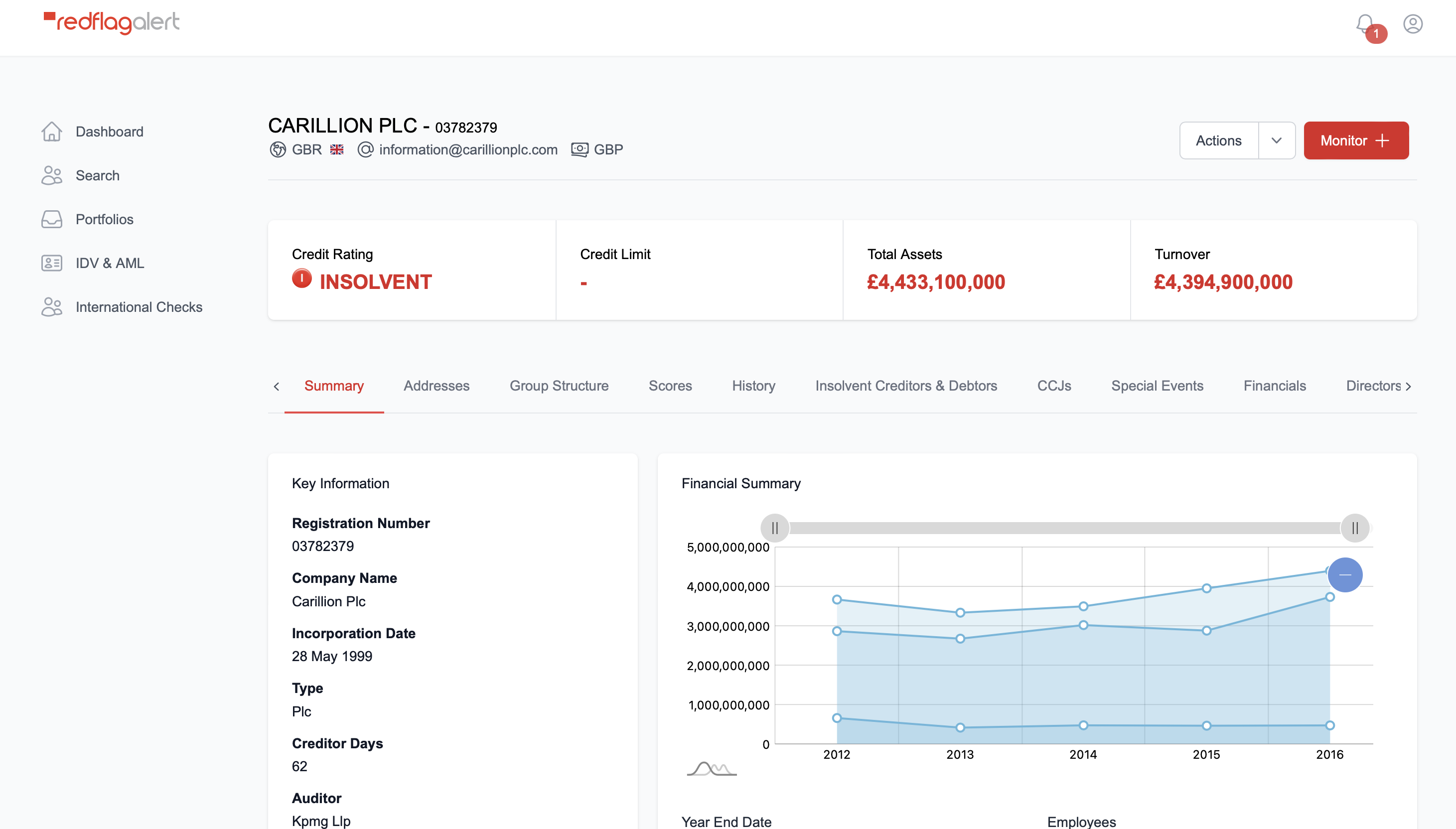Click the left handle of chart range slider
Viewport: 1456px width, 829px height.
click(x=774, y=529)
